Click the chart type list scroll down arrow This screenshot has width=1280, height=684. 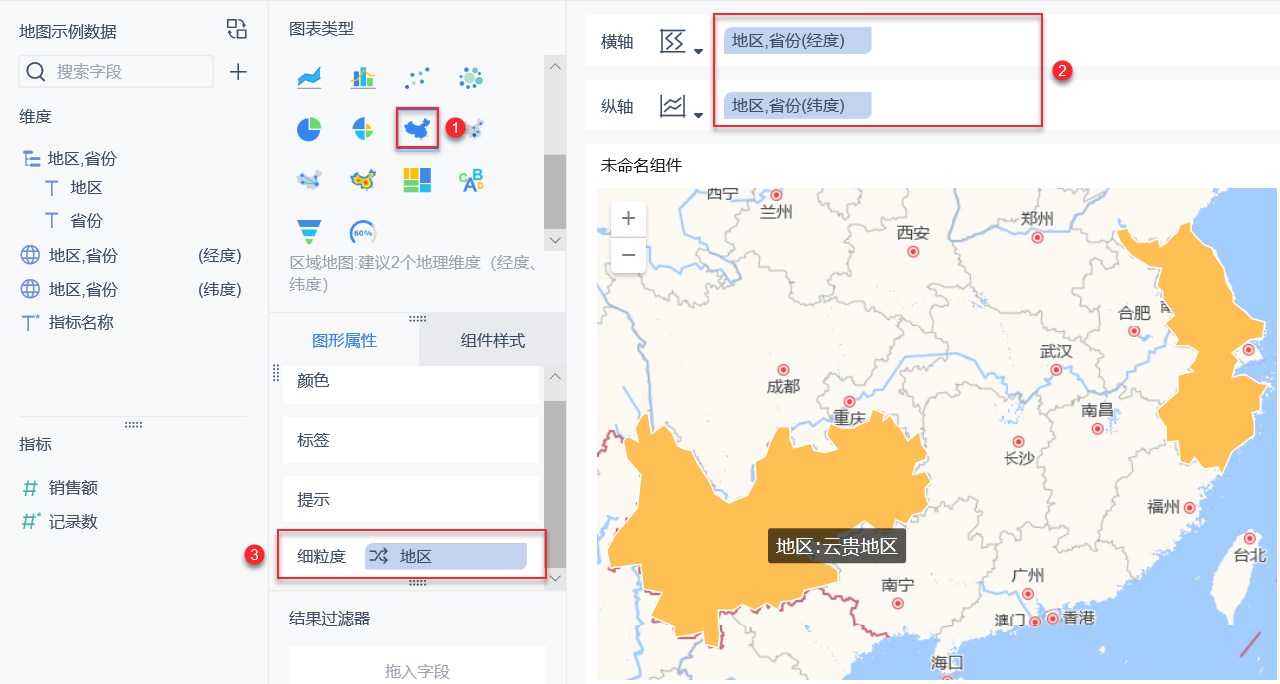click(x=555, y=240)
